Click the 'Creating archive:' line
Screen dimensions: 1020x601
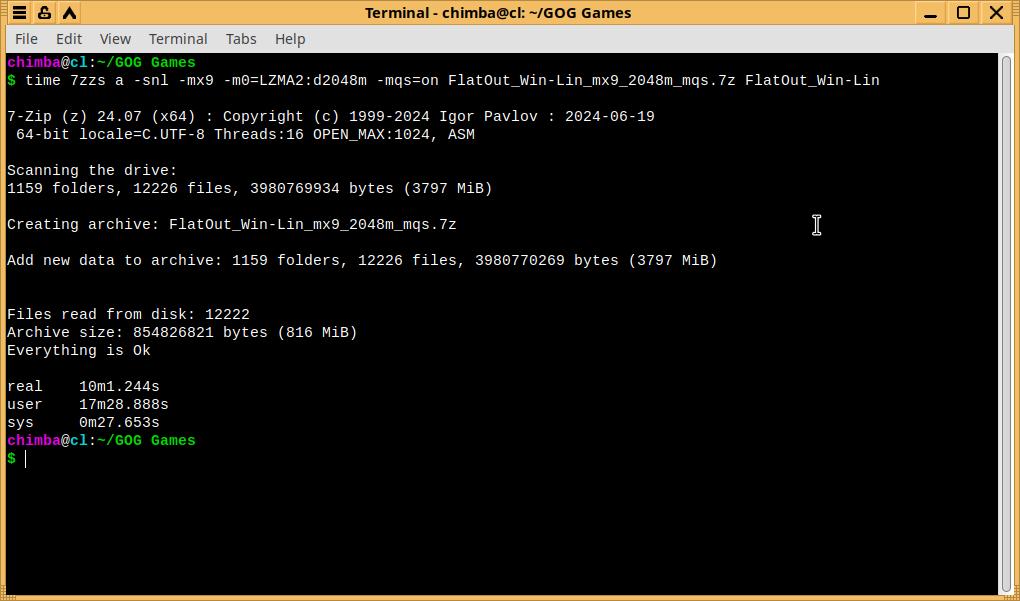click(232, 224)
